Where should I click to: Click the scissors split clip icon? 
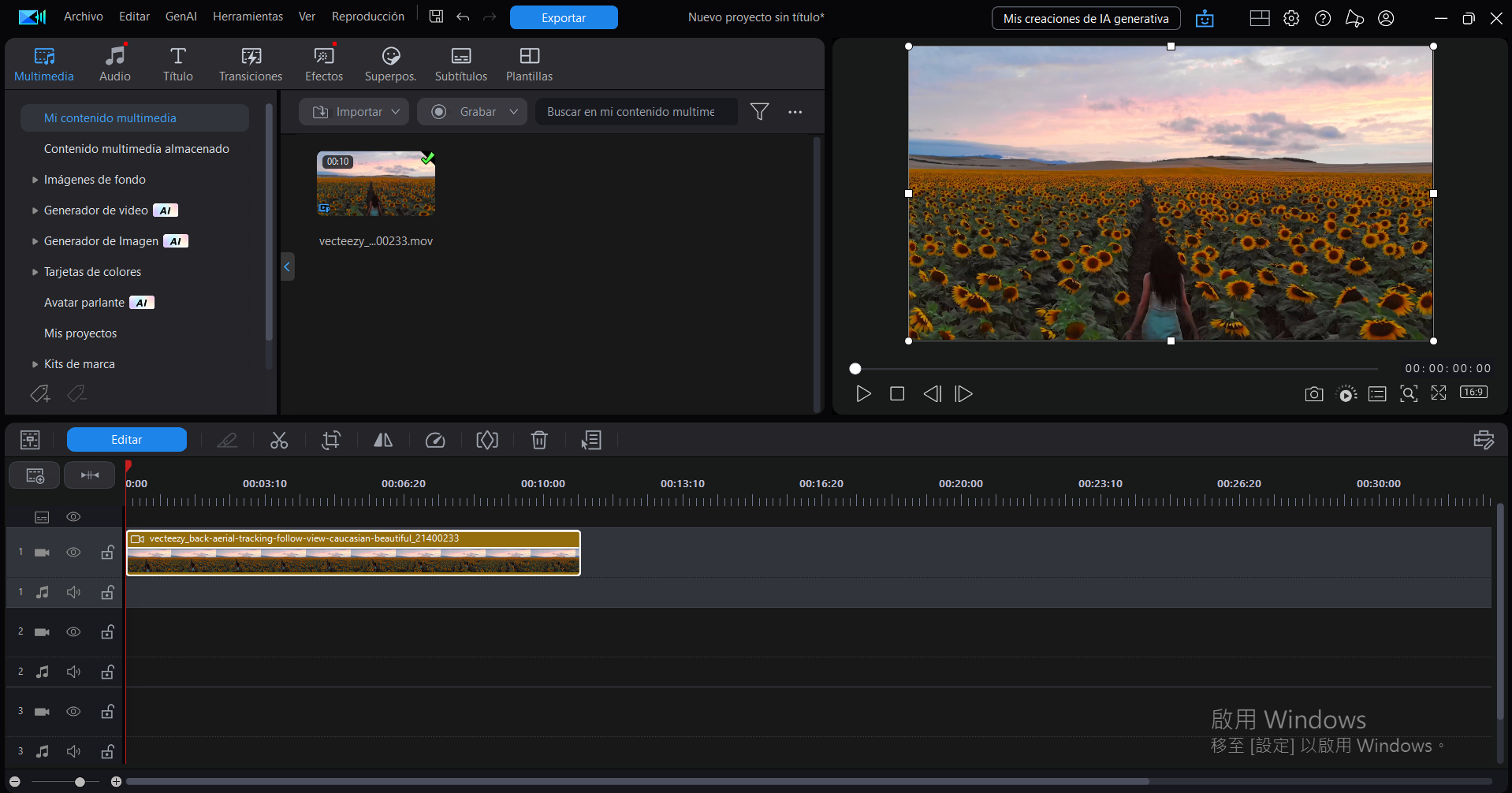(x=279, y=440)
